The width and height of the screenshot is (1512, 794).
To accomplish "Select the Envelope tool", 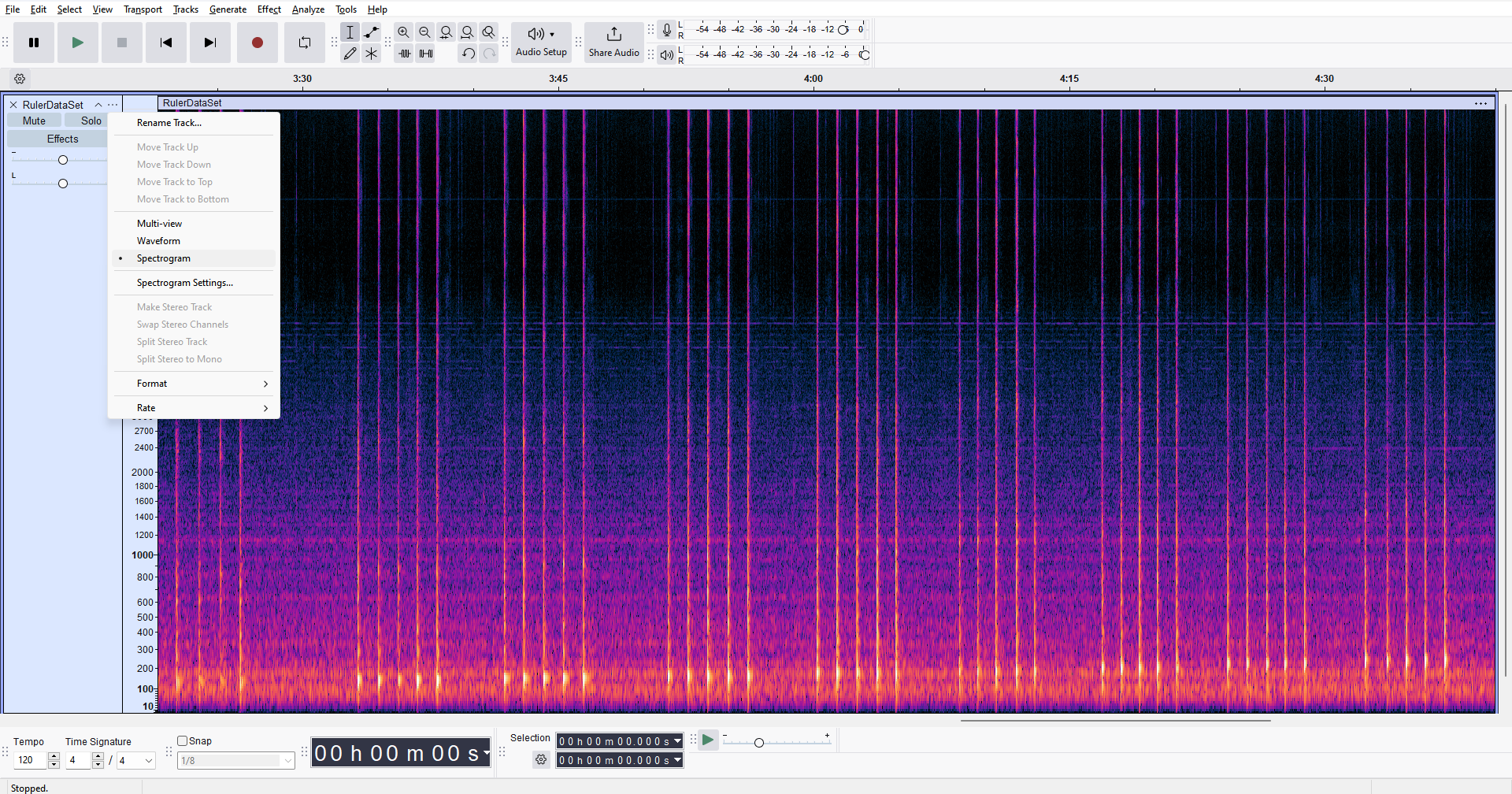I will [x=372, y=32].
